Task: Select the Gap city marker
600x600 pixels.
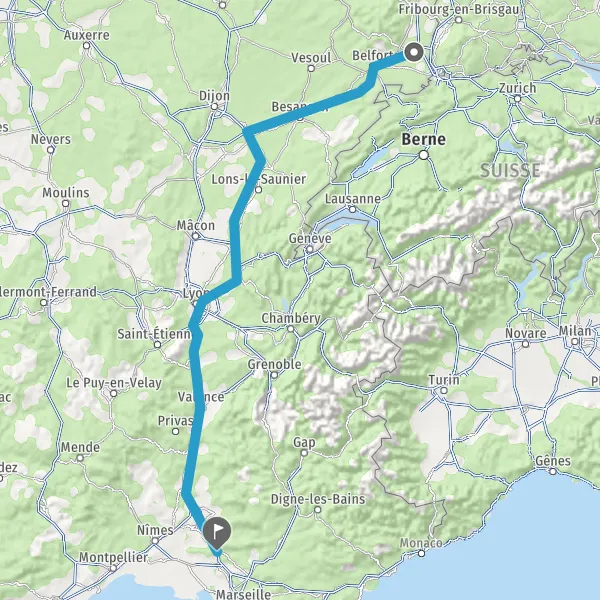Action: pyautogui.click(x=304, y=453)
